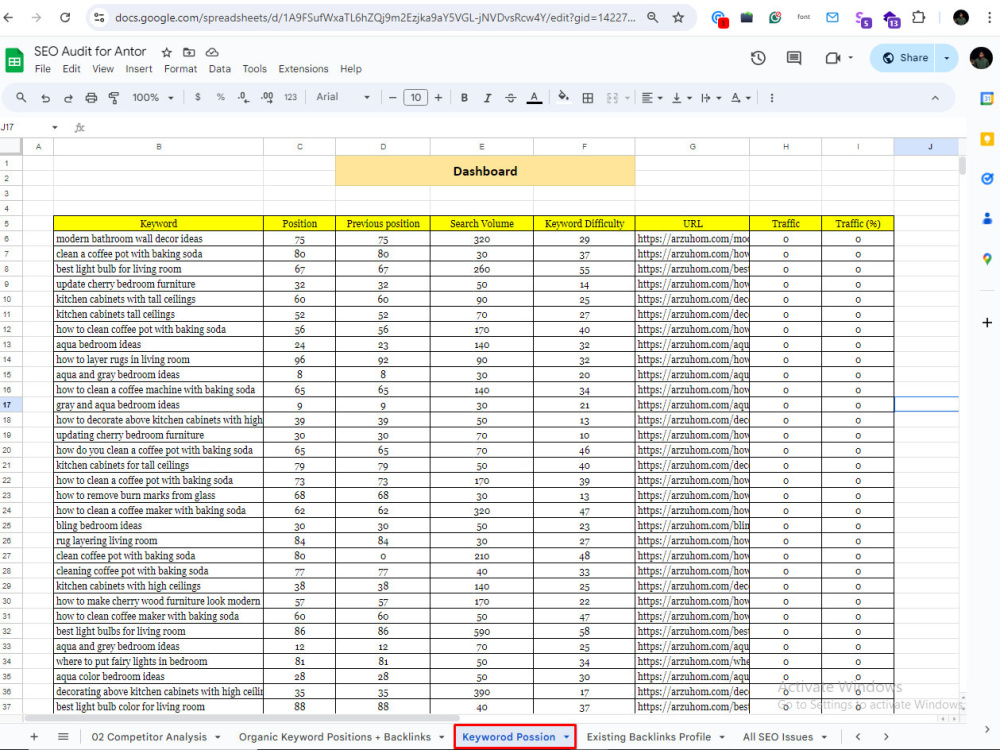The width and height of the screenshot is (1000, 750).
Task: Toggle strikethrough formatting
Action: click(510, 98)
